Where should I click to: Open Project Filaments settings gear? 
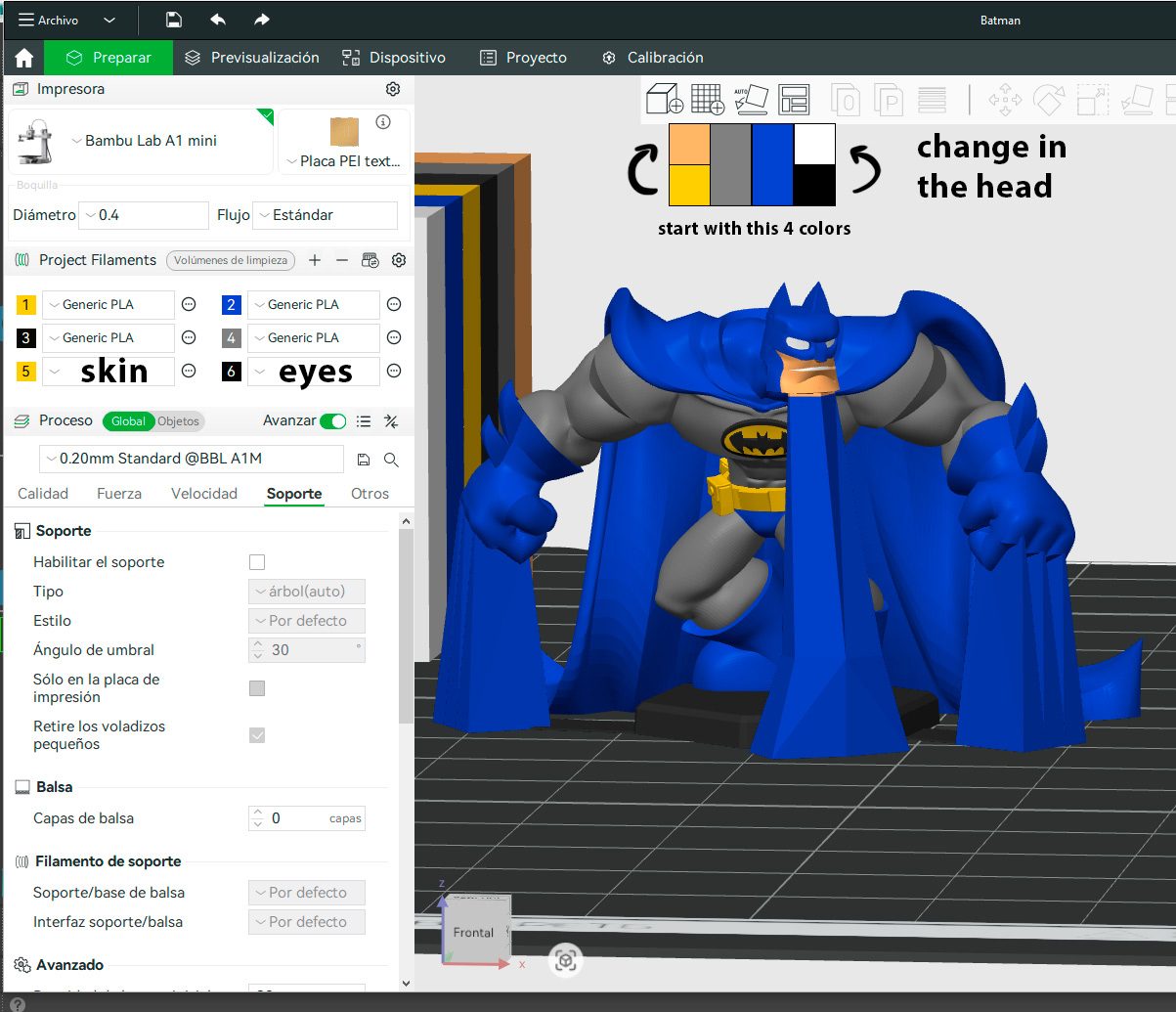[399, 260]
